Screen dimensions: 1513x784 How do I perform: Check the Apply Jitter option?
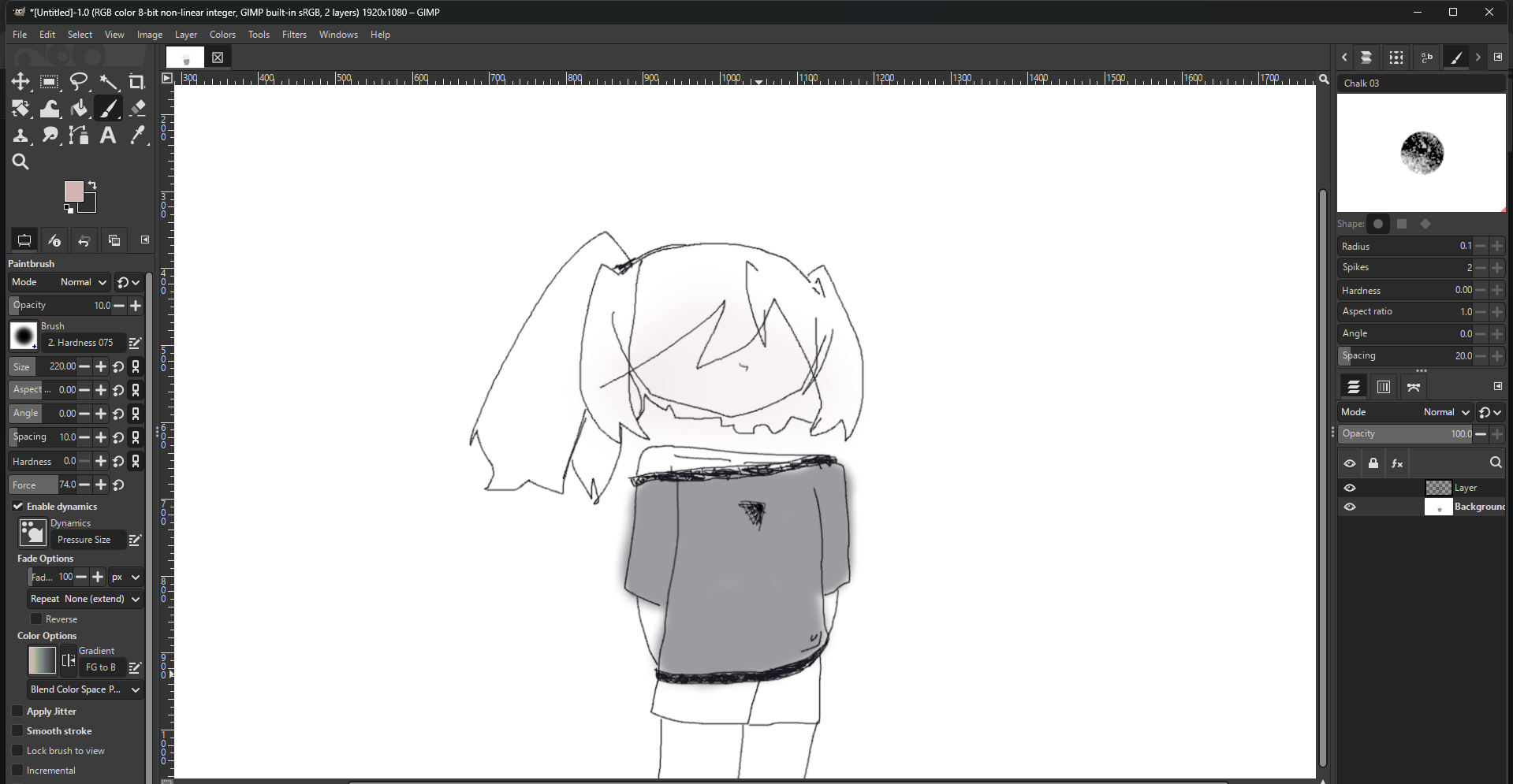(x=17, y=712)
